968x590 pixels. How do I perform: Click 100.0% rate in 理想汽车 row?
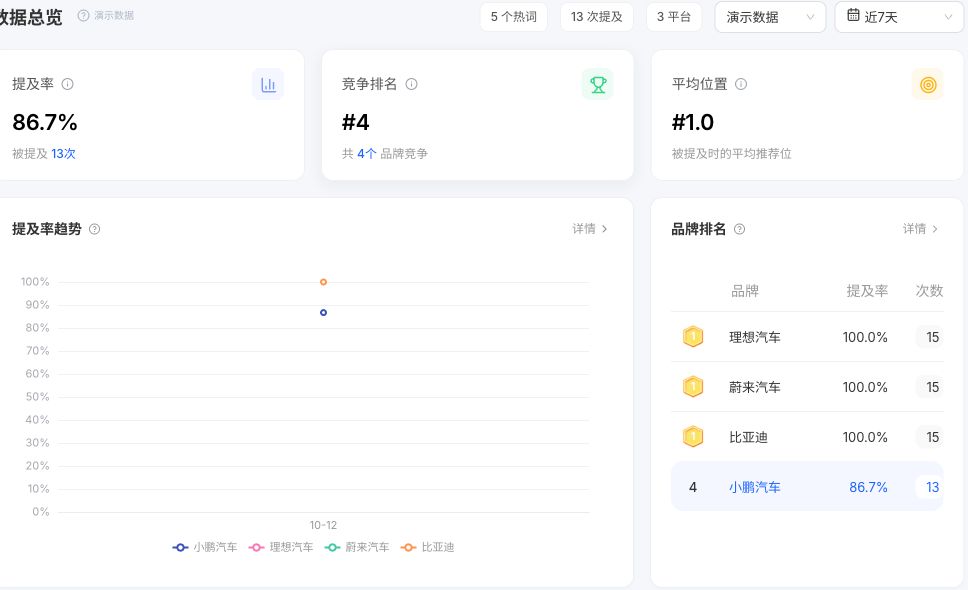(x=865, y=337)
